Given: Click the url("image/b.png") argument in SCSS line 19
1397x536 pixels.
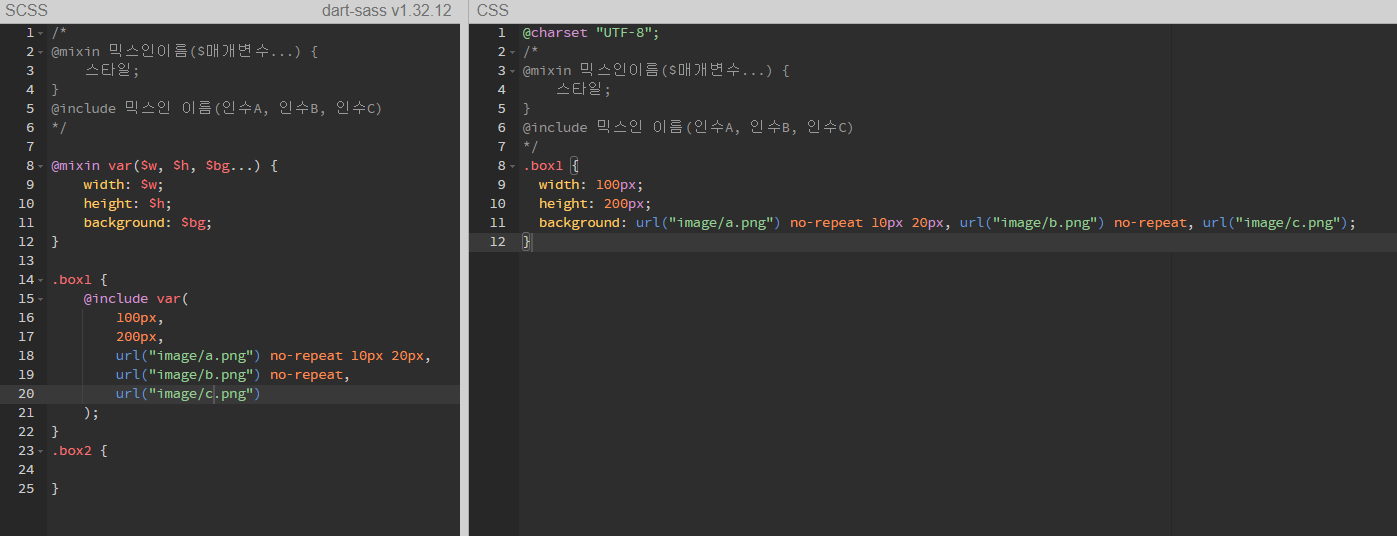Looking at the screenshot, I should [x=188, y=375].
